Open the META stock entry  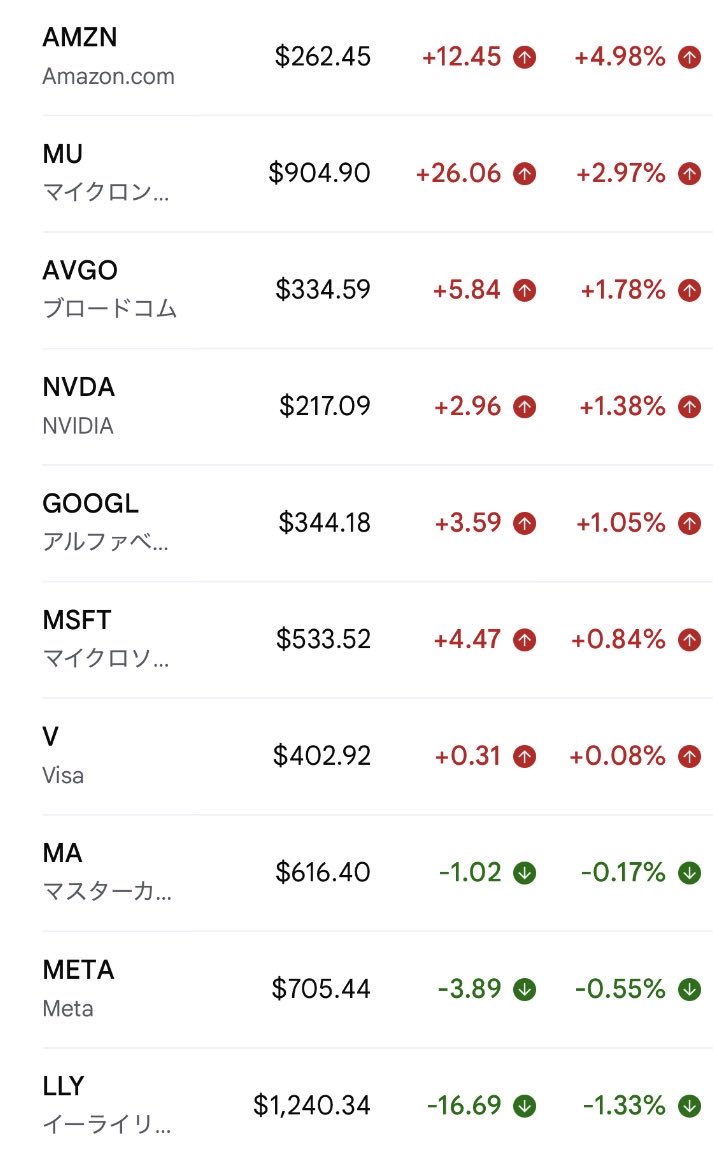(x=377, y=990)
